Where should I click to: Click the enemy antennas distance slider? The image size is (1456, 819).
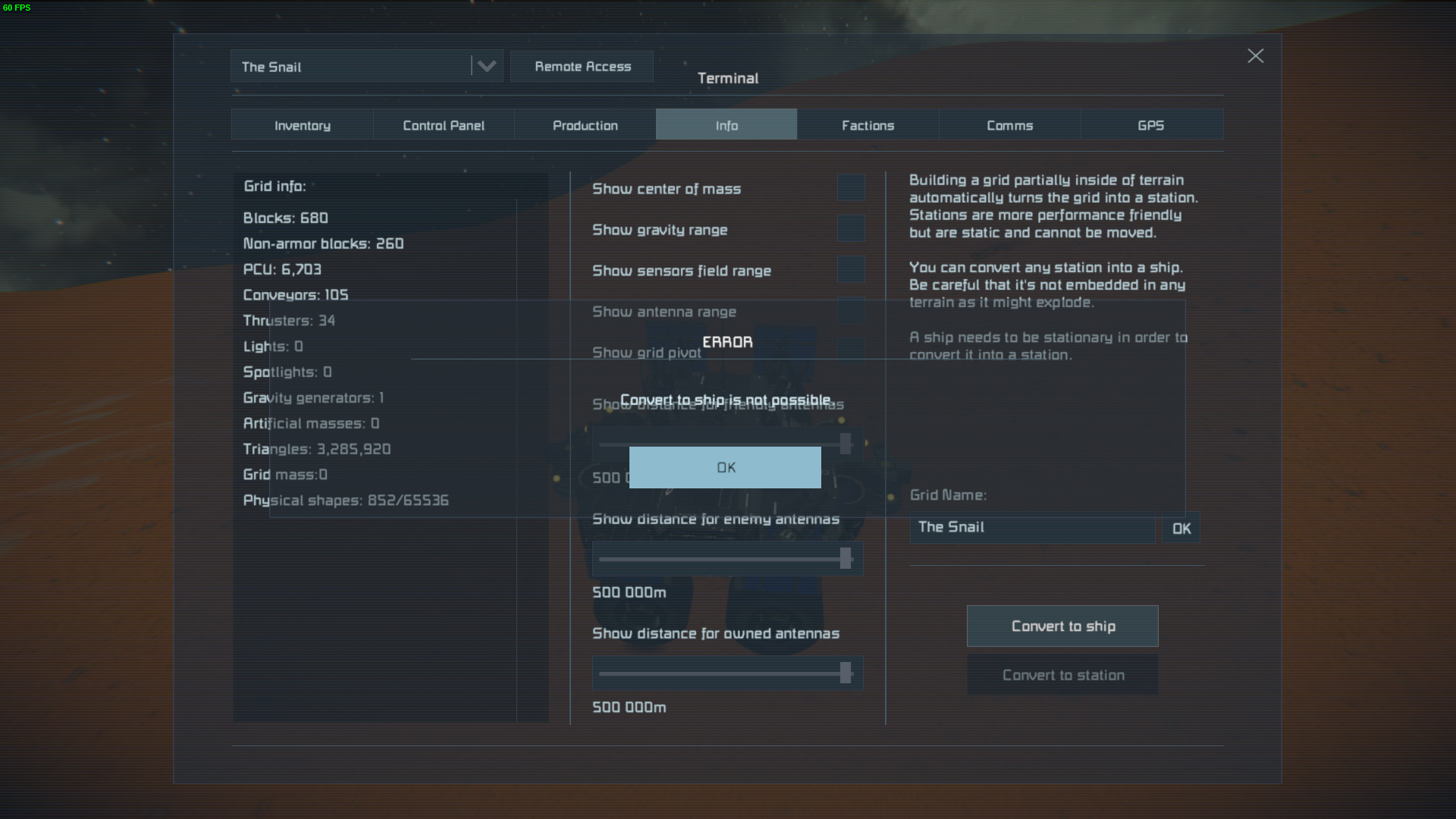pos(726,560)
